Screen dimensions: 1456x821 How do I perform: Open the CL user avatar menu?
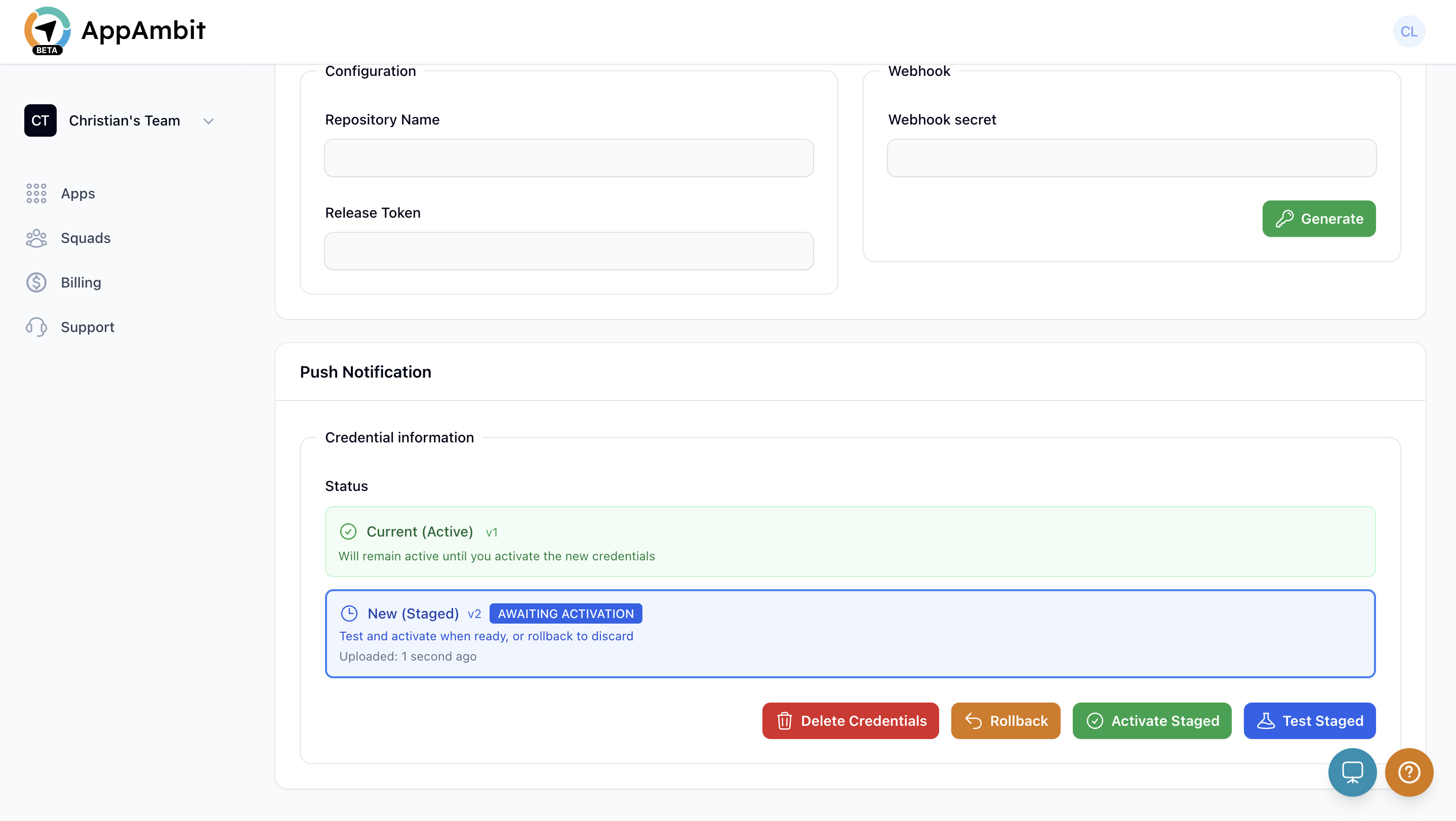(1408, 32)
